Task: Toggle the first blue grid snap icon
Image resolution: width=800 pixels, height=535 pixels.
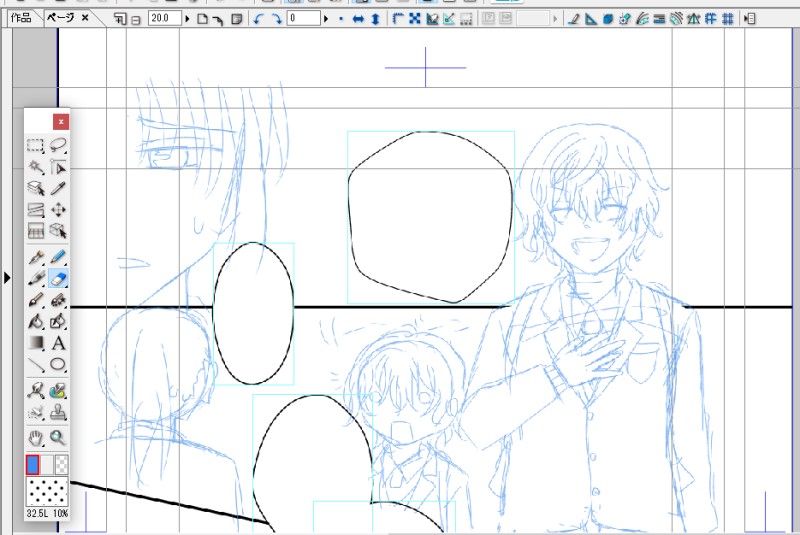Action: [x=711, y=19]
